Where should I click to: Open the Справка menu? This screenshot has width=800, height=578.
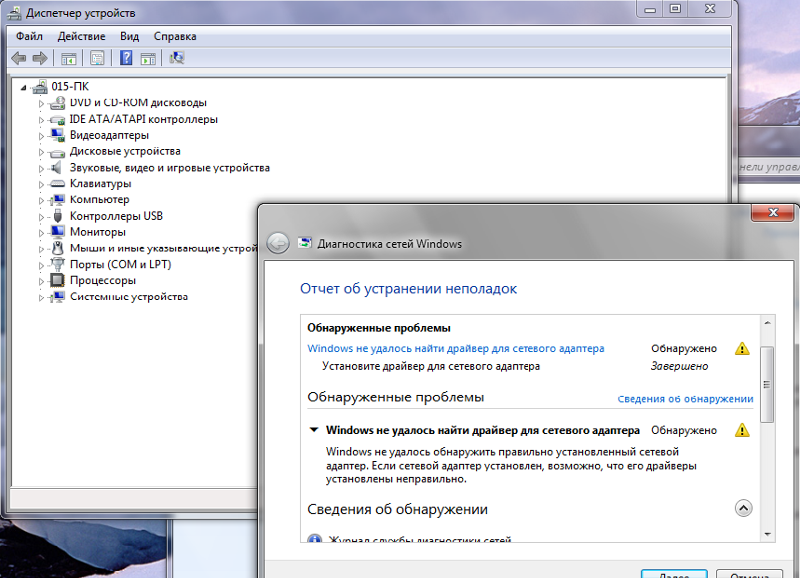(175, 36)
